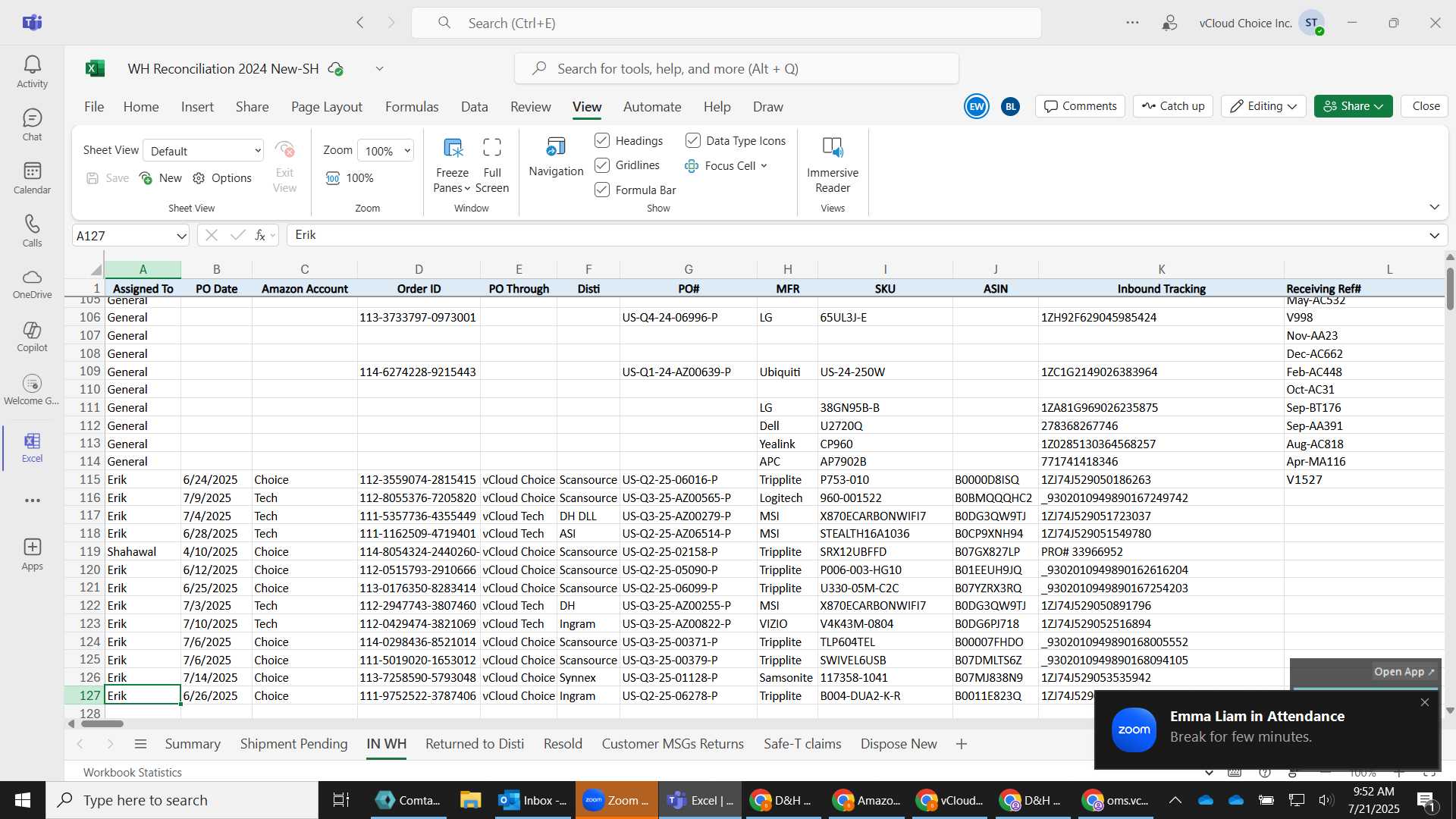
Task: Open the function insert dropdown
Action: coord(273,236)
